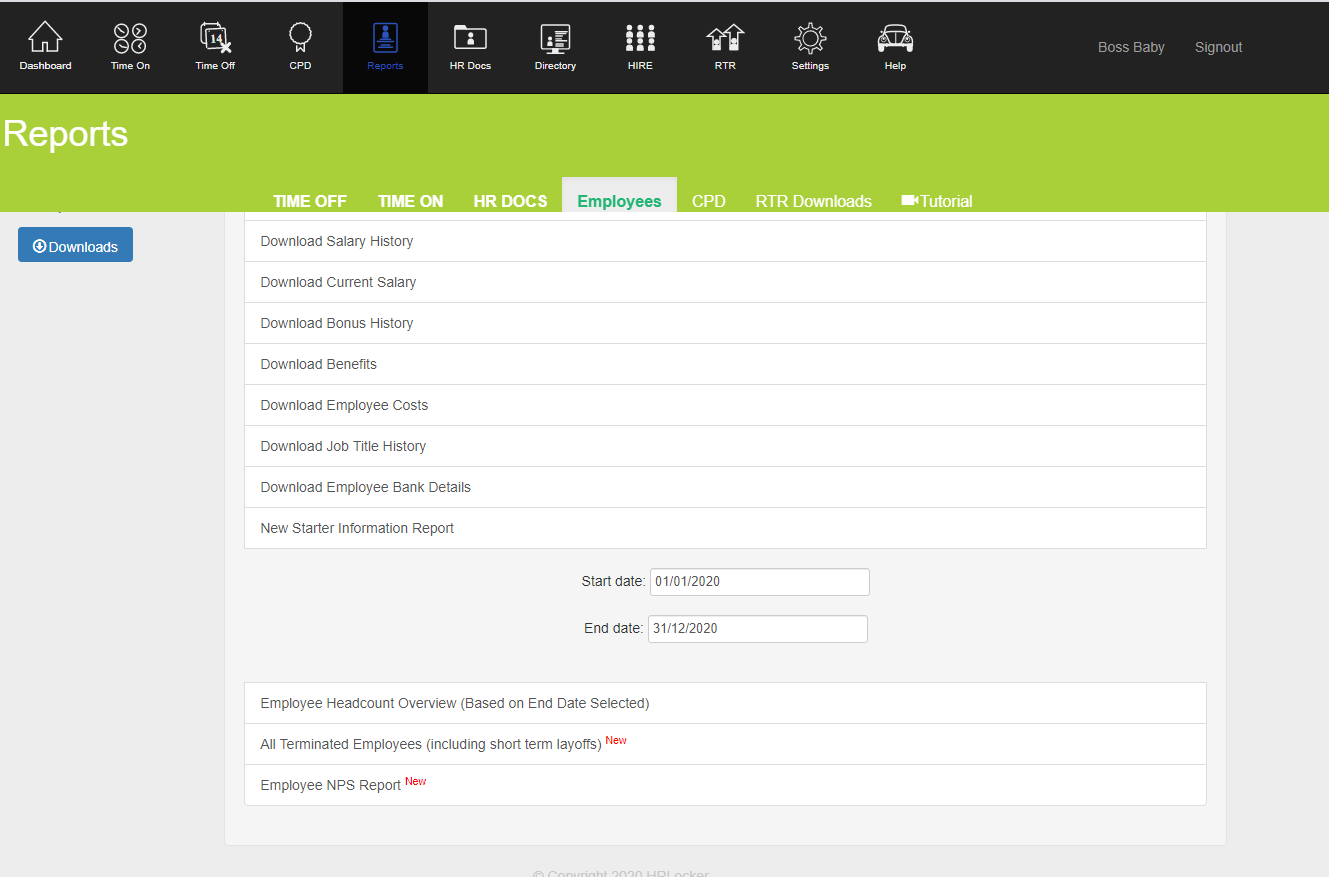The image size is (1329, 877).
Task: Open the Employee NPS Report
Action: click(x=331, y=785)
